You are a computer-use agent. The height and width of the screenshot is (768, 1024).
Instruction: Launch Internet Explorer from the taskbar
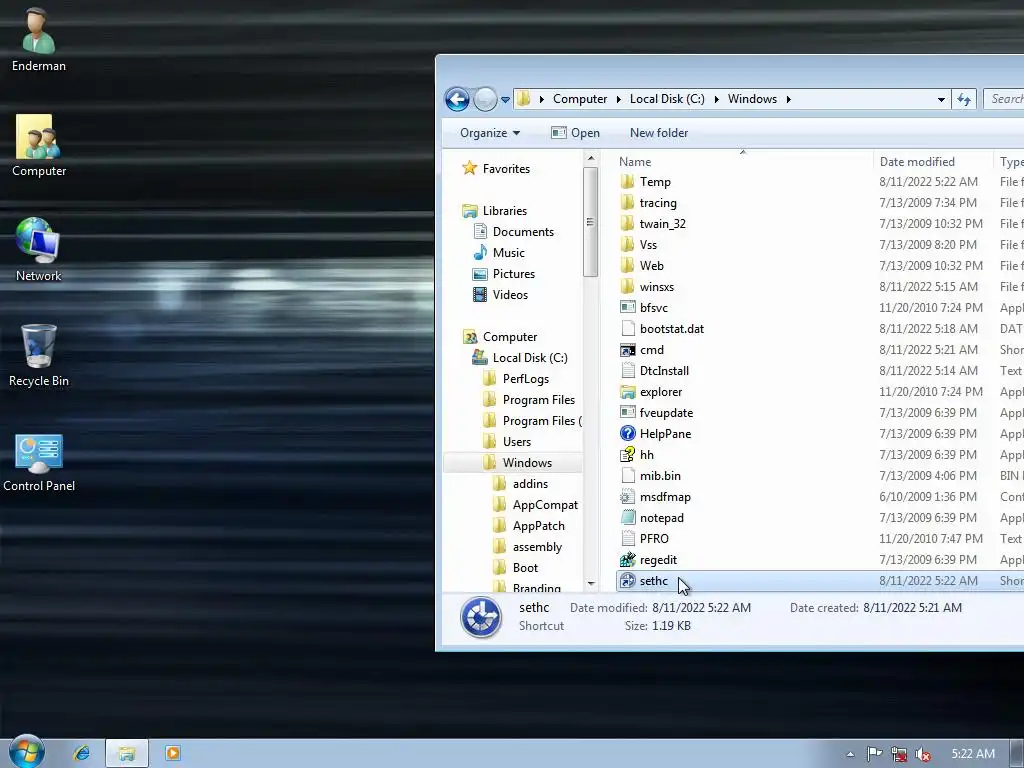click(x=82, y=753)
